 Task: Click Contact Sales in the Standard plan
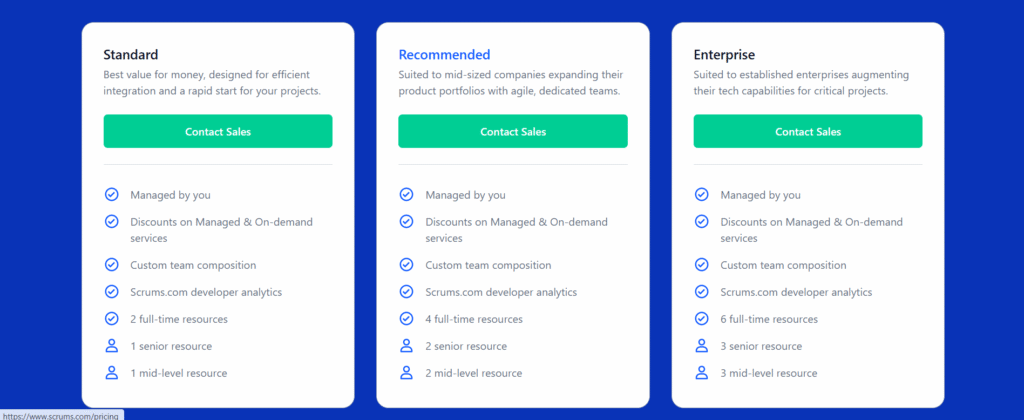pyautogui.click(x=218, y=131)
